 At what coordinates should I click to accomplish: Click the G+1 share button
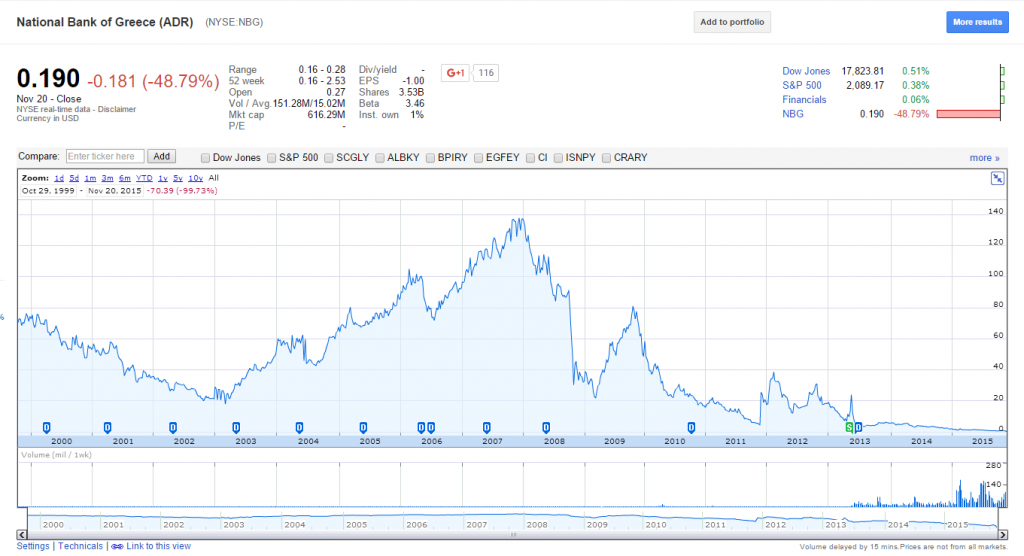pos(455,73)
